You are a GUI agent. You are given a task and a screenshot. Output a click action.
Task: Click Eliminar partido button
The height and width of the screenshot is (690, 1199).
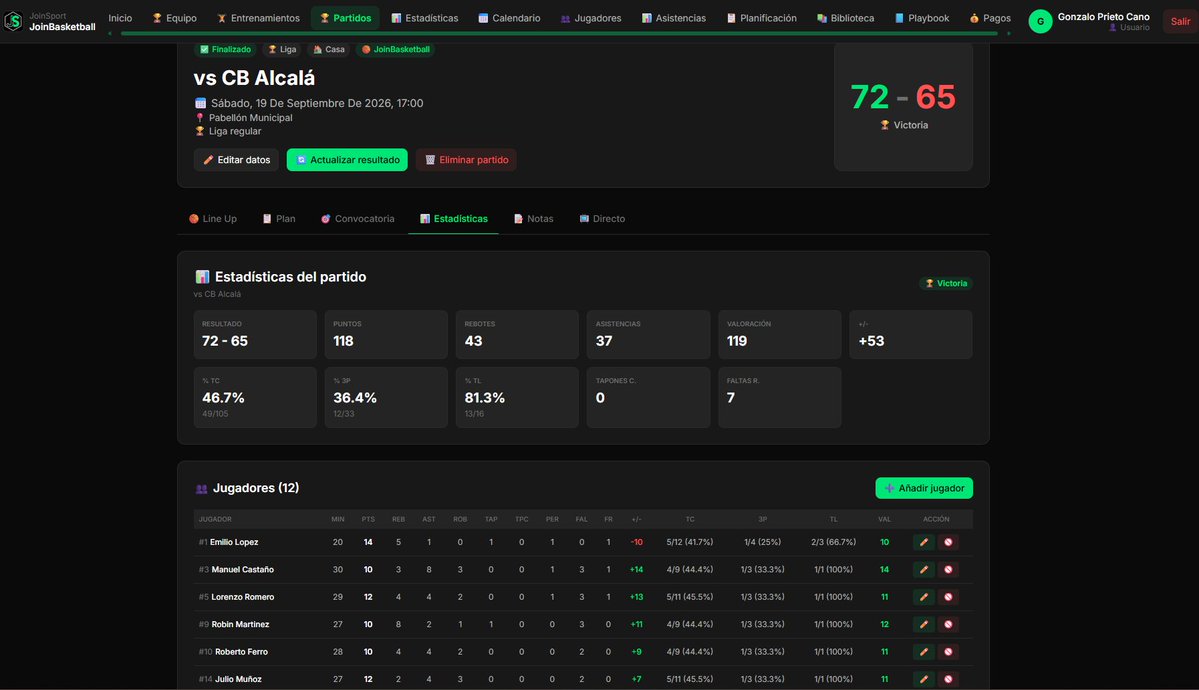click(466, 160)
